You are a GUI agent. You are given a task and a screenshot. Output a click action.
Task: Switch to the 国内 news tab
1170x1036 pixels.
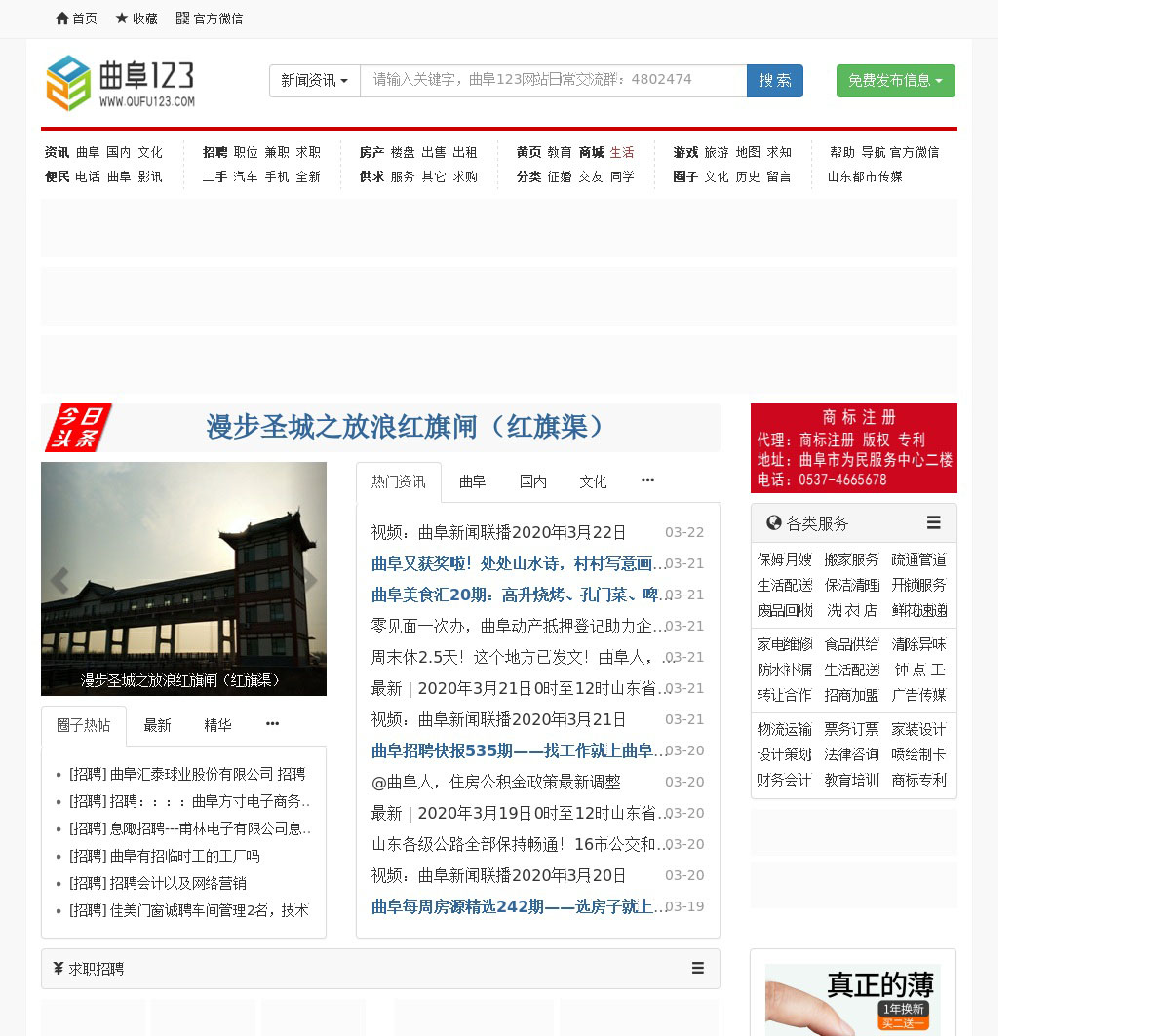pos(533,481)
